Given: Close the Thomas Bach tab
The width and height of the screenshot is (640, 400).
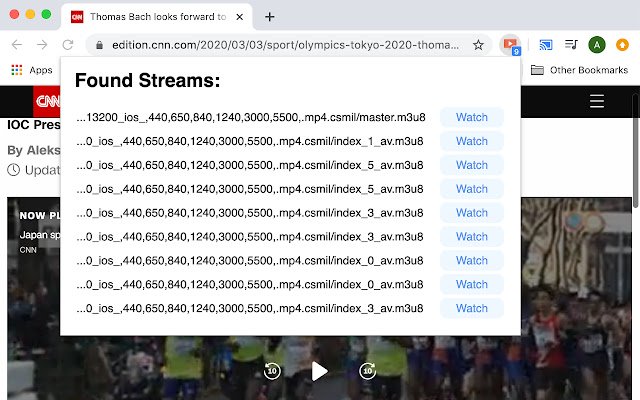Looking at the screenshot, I should tap(240, 17).
